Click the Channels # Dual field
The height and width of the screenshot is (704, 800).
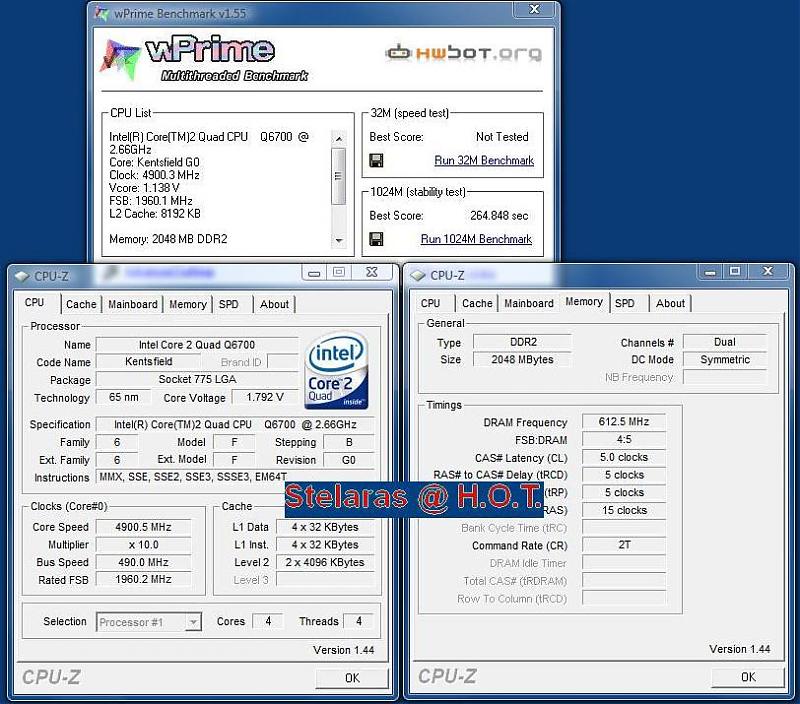(x=724, y=342)
